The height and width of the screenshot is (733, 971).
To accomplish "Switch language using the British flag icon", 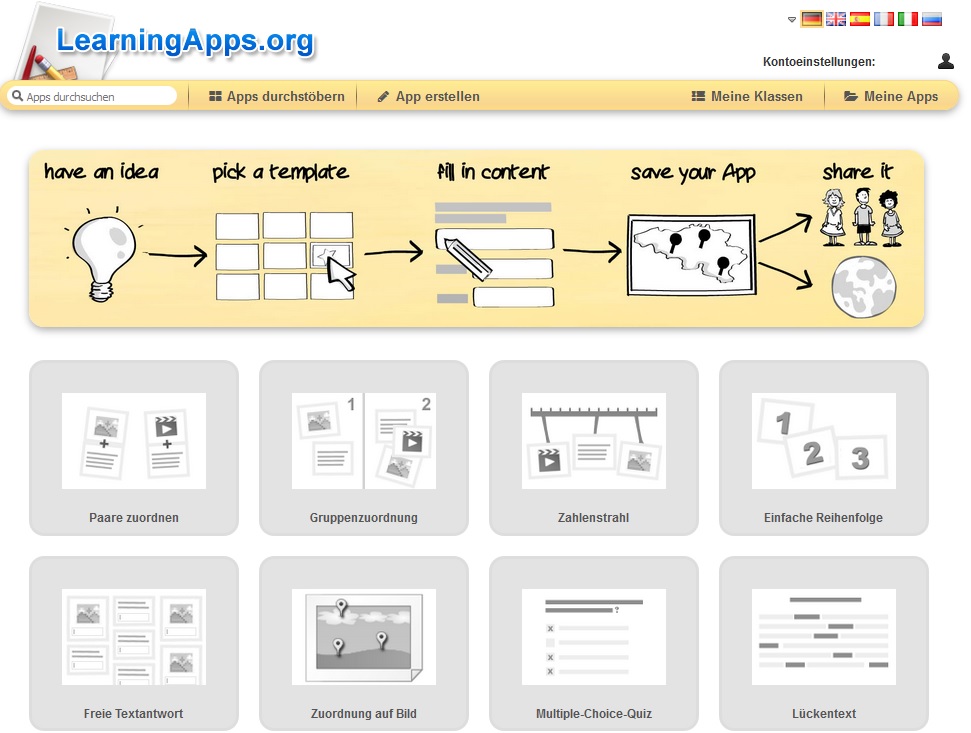I will (x=835, y=19).
